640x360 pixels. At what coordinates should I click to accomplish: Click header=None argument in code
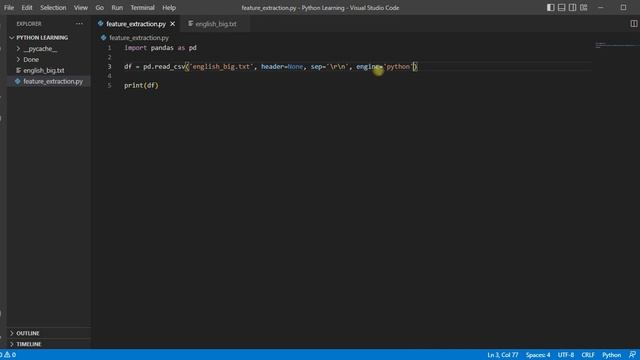pyautogui.click(x=282, y=67)
